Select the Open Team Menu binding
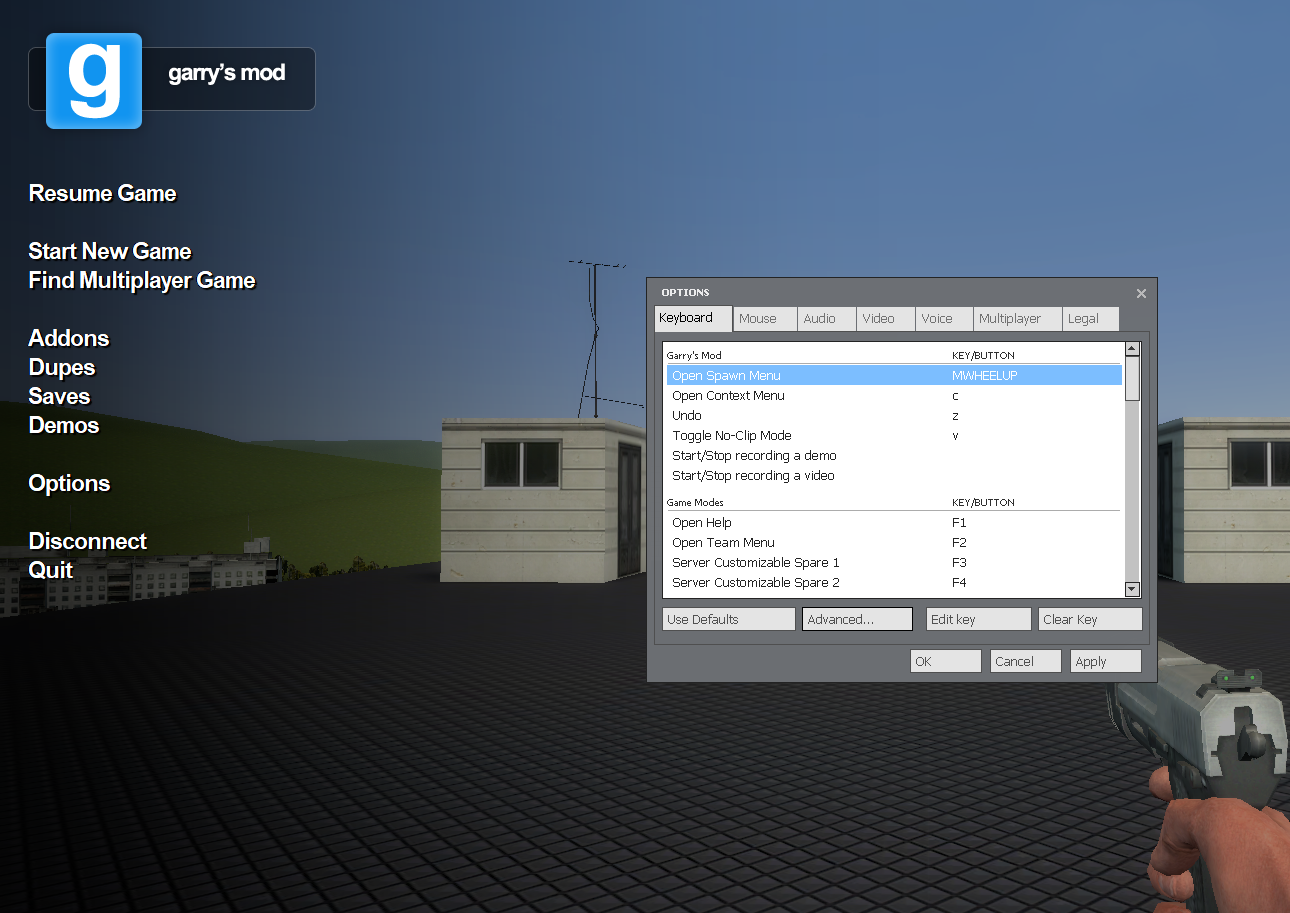 [x=894, y=542]
